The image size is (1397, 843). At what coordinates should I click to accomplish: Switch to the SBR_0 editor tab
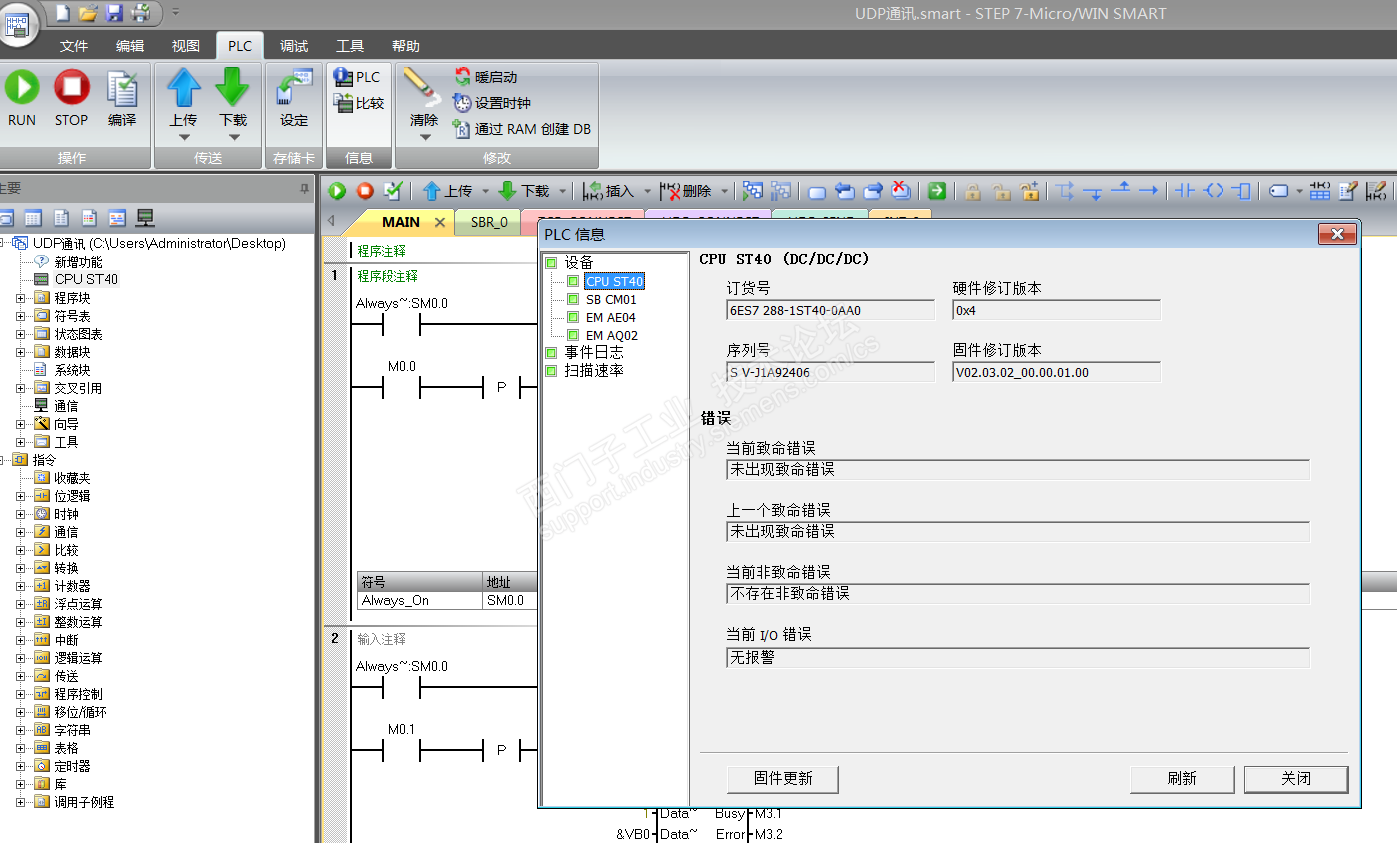(x=489, y=222)
